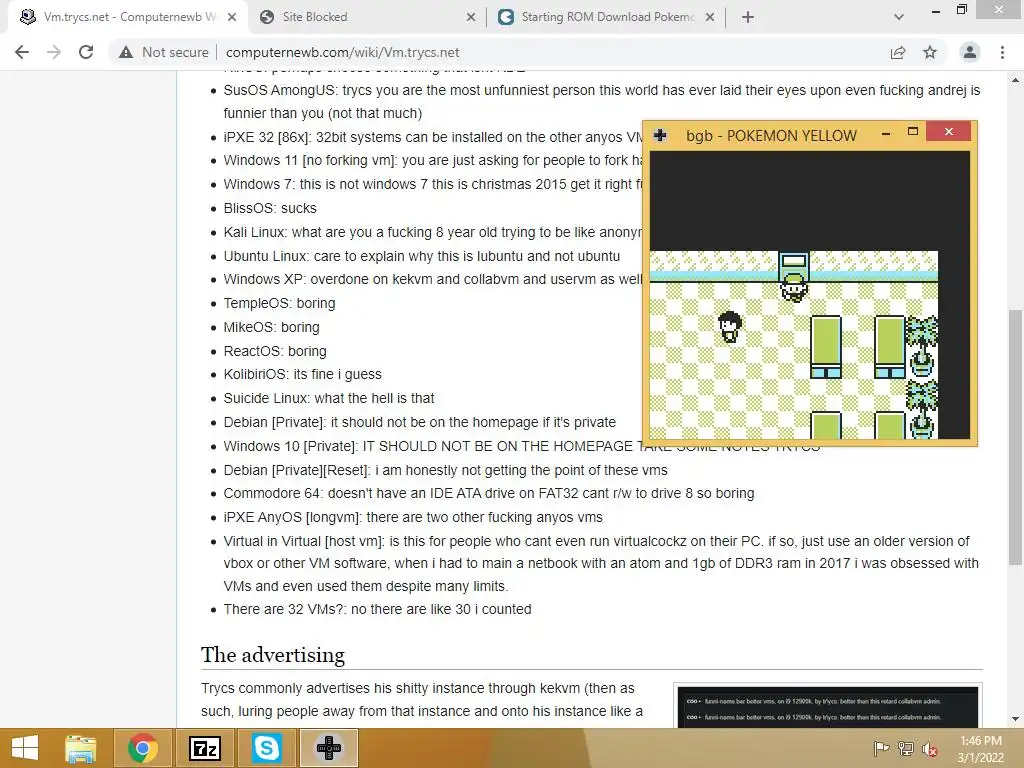The image size is (1024, 768).
Task: Close the bgb Pokemon Yellow window
Action: 949,132
